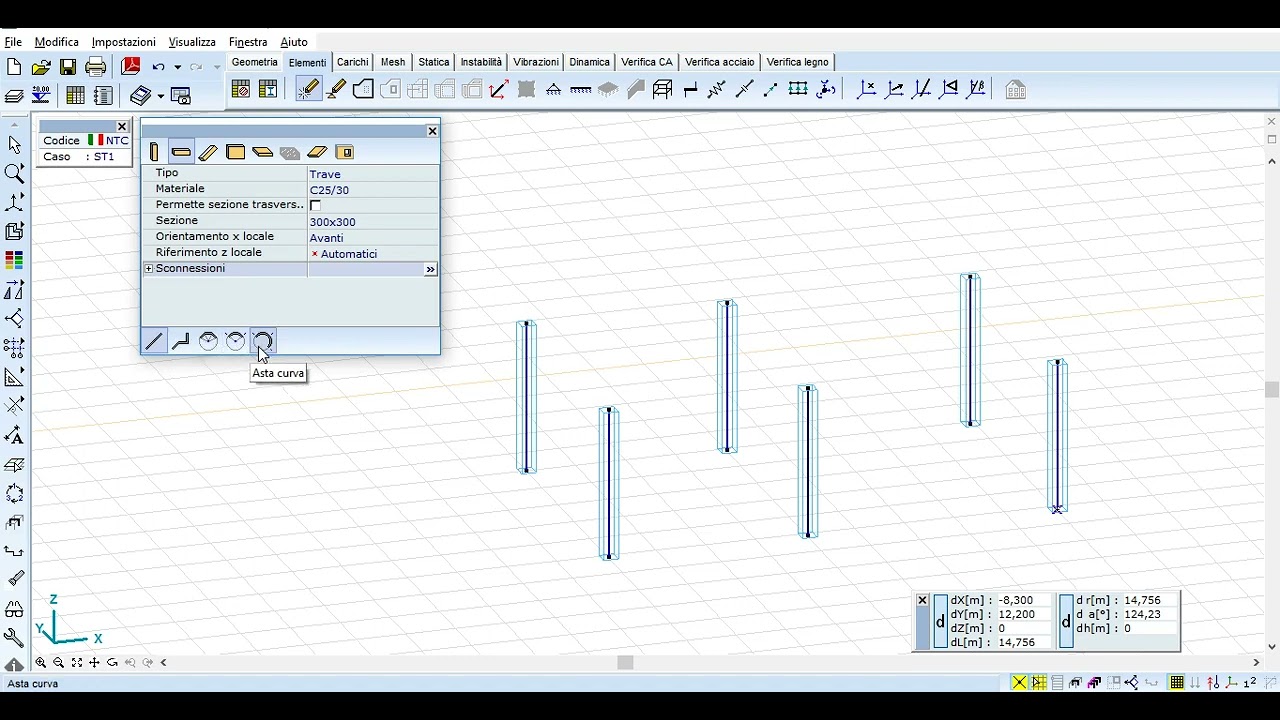Open an existing file with folder icon

pyautogui.click(x=41, y=67)
